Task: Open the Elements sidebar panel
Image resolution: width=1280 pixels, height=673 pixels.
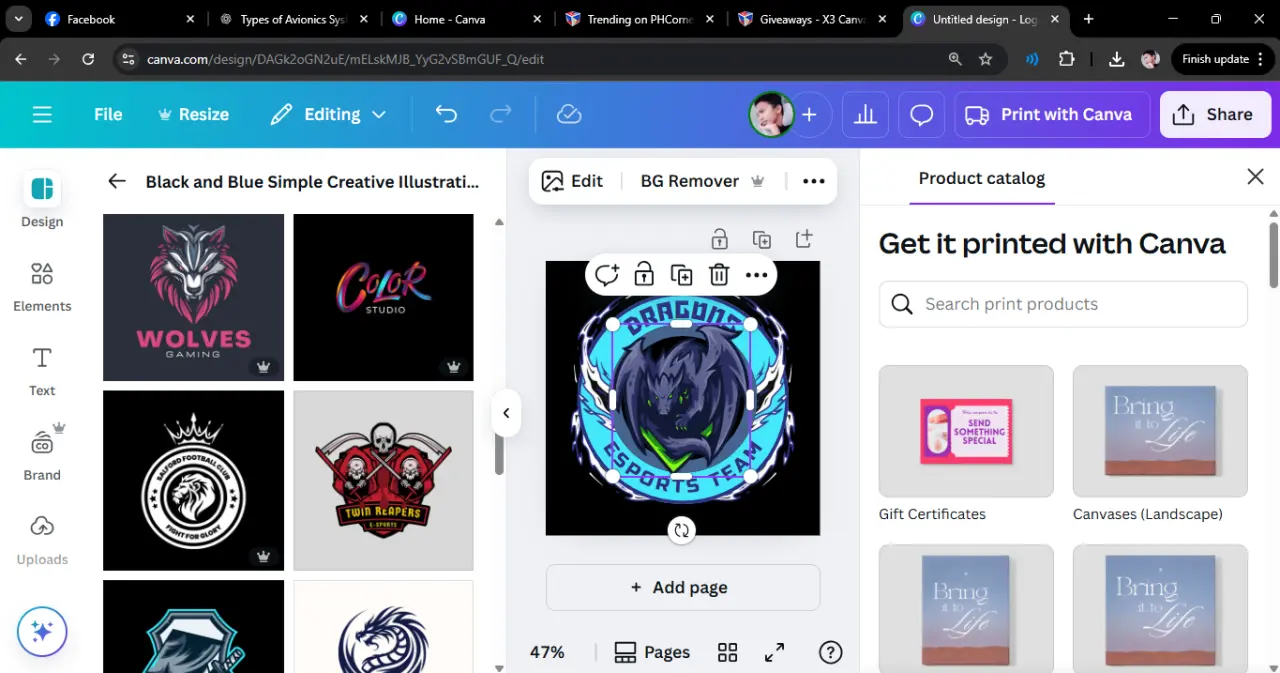Action: [42, 287]
